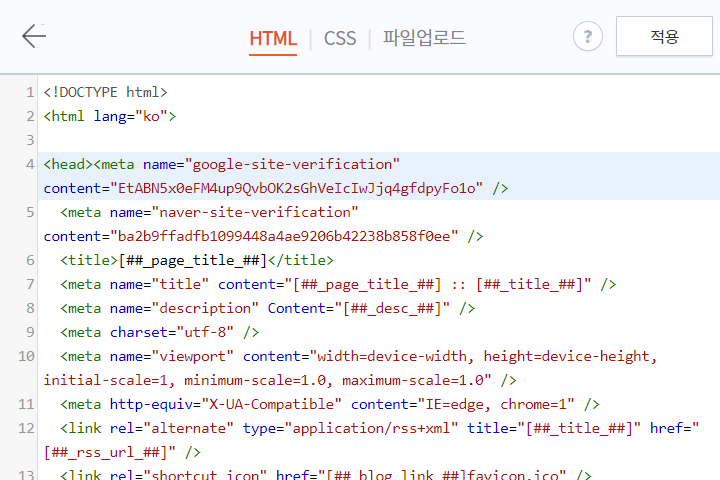Select line number 10 in the gutter
The height and width of the screenshot is (480, 720).
26,356
